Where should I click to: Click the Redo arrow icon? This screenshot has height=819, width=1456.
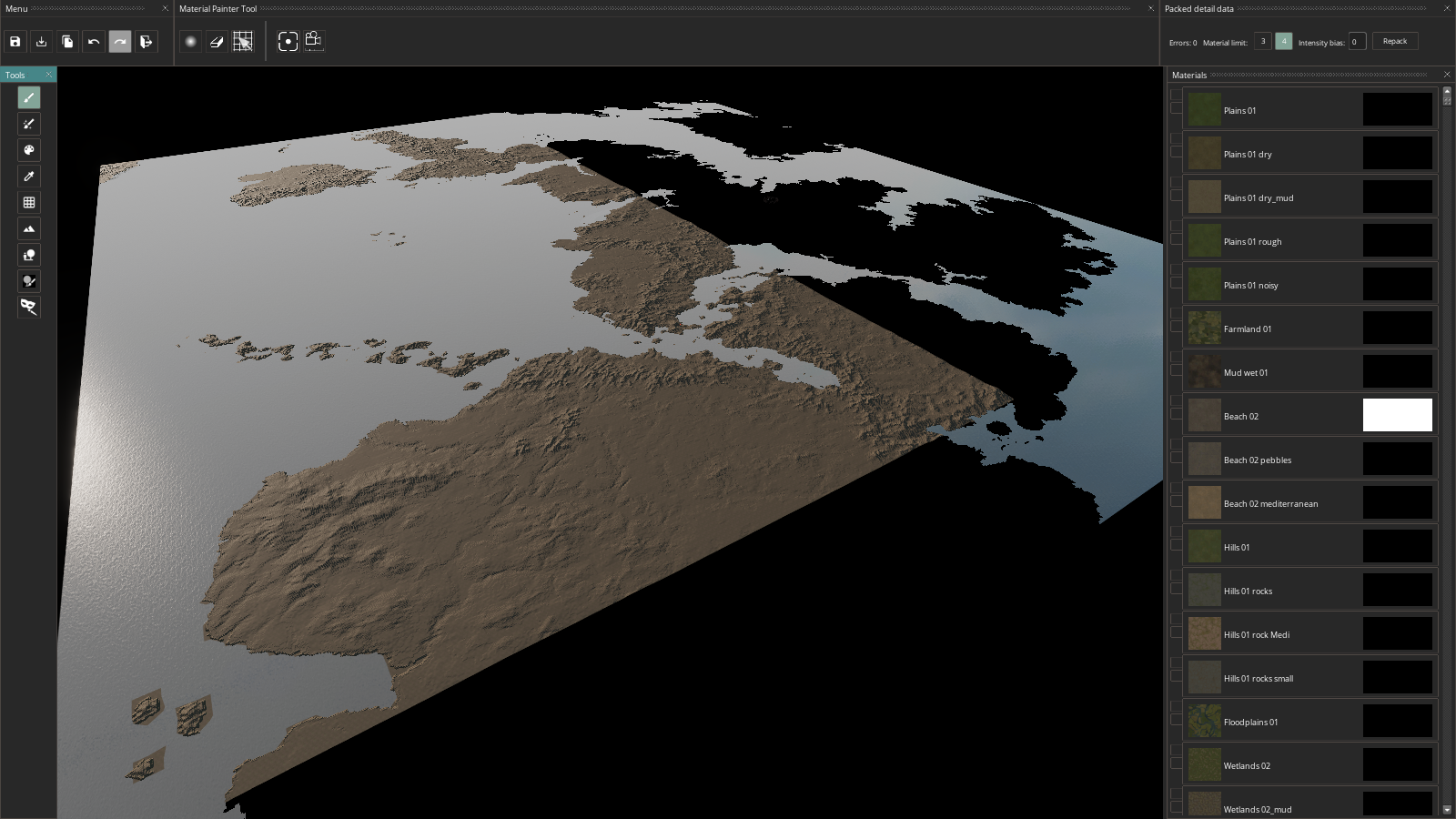(x=120, y=42)
